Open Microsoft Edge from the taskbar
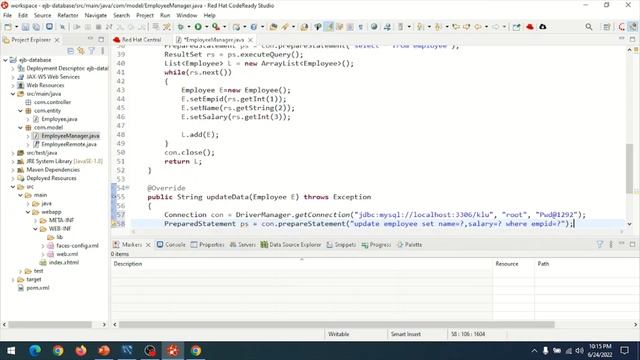 [x=35, y=351]
